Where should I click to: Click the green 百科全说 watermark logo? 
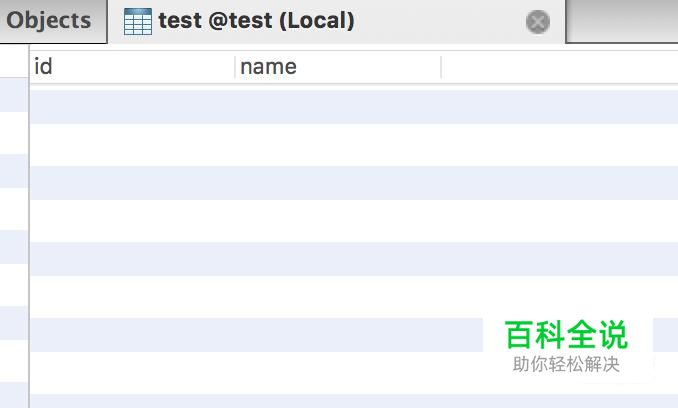pyautogui.click(x=566, y=334)
